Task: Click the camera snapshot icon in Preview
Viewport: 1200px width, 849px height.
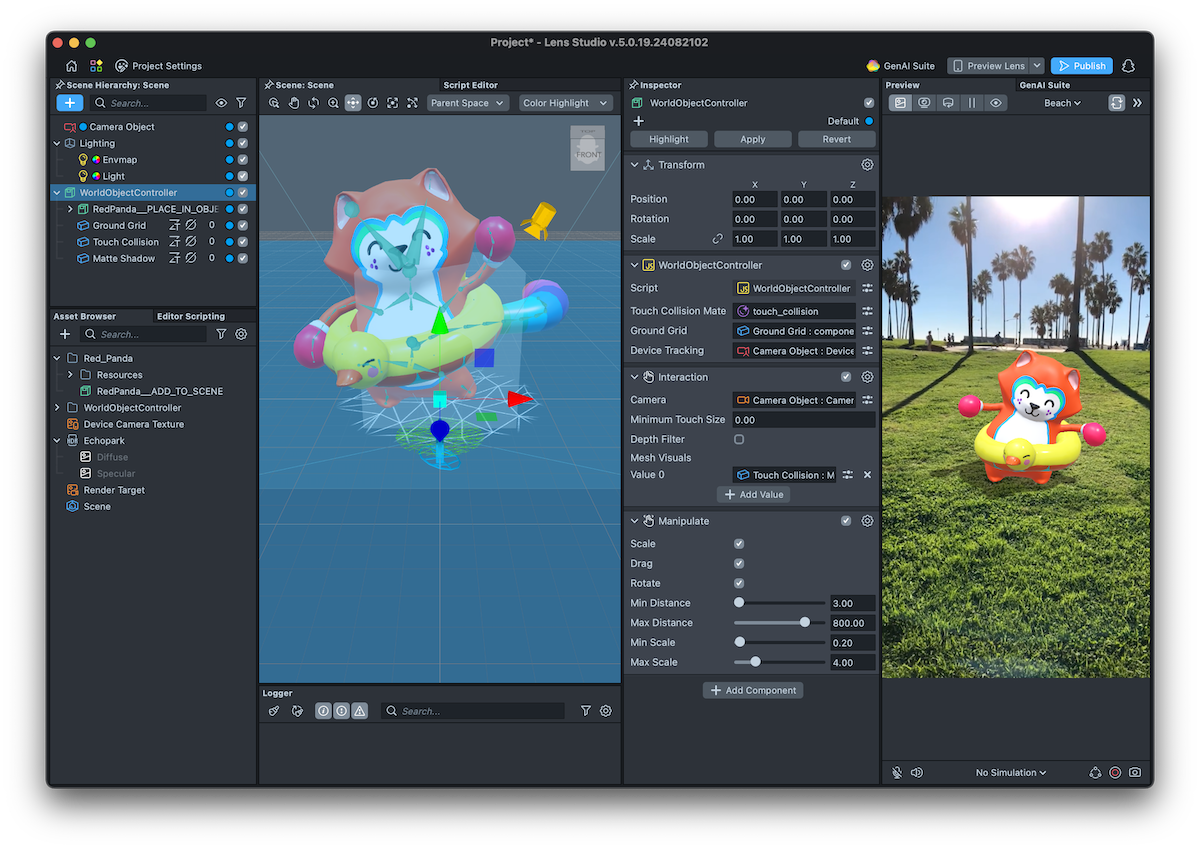Action: tap(1135, 773)
